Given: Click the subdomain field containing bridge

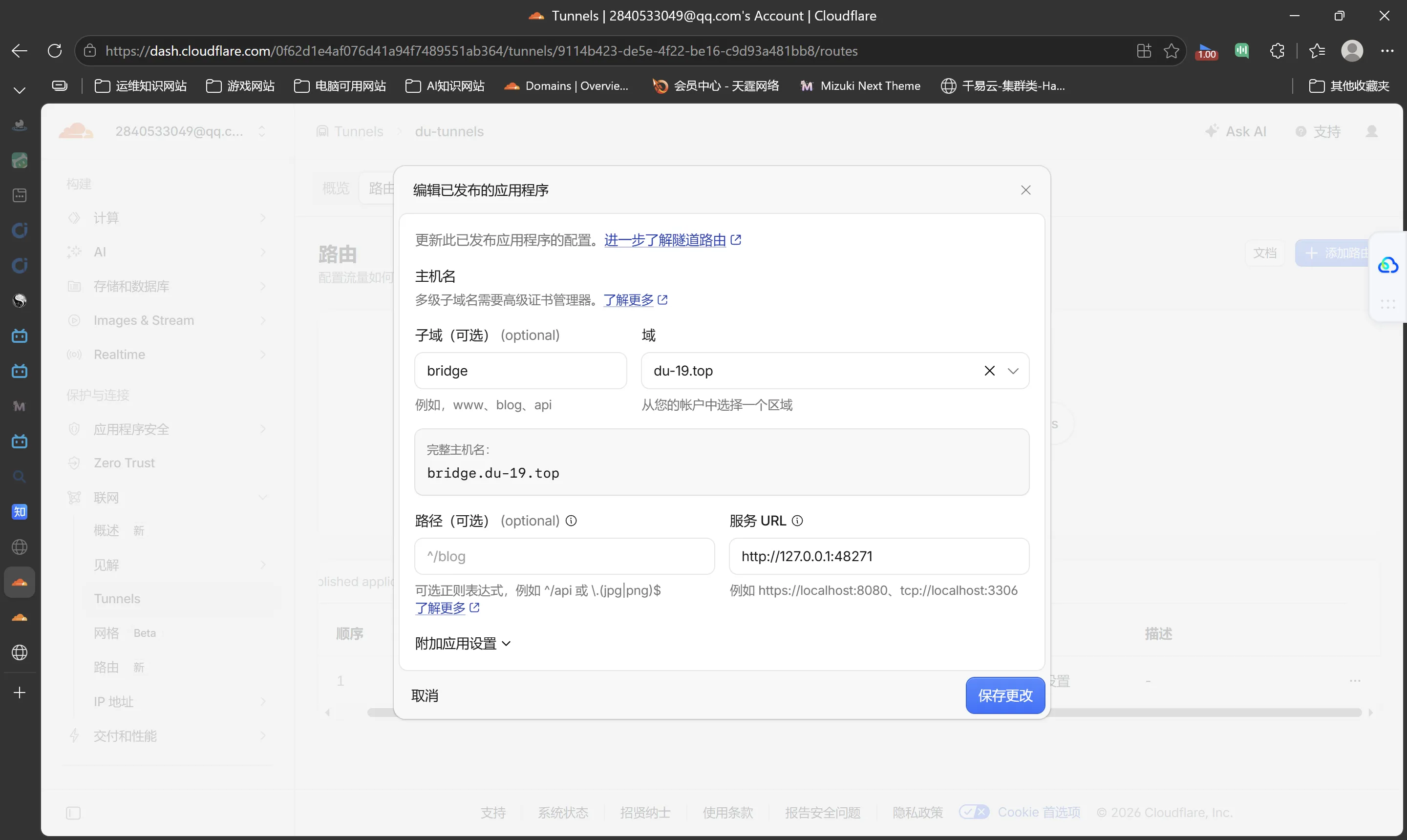Looking at the screenshot, I should (x=520, y=371).
